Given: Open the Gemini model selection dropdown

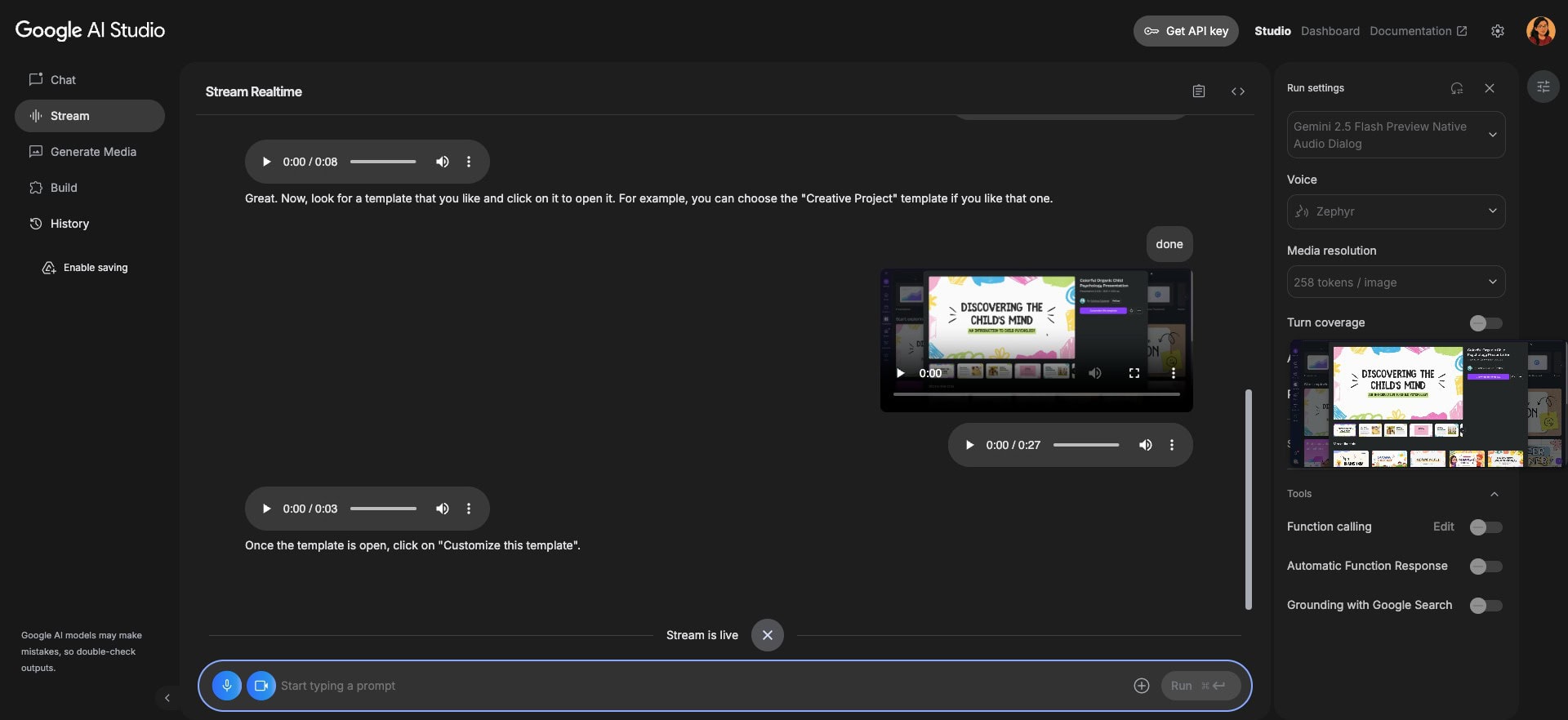Looking at the screenshot, I should click(1396, 136).
